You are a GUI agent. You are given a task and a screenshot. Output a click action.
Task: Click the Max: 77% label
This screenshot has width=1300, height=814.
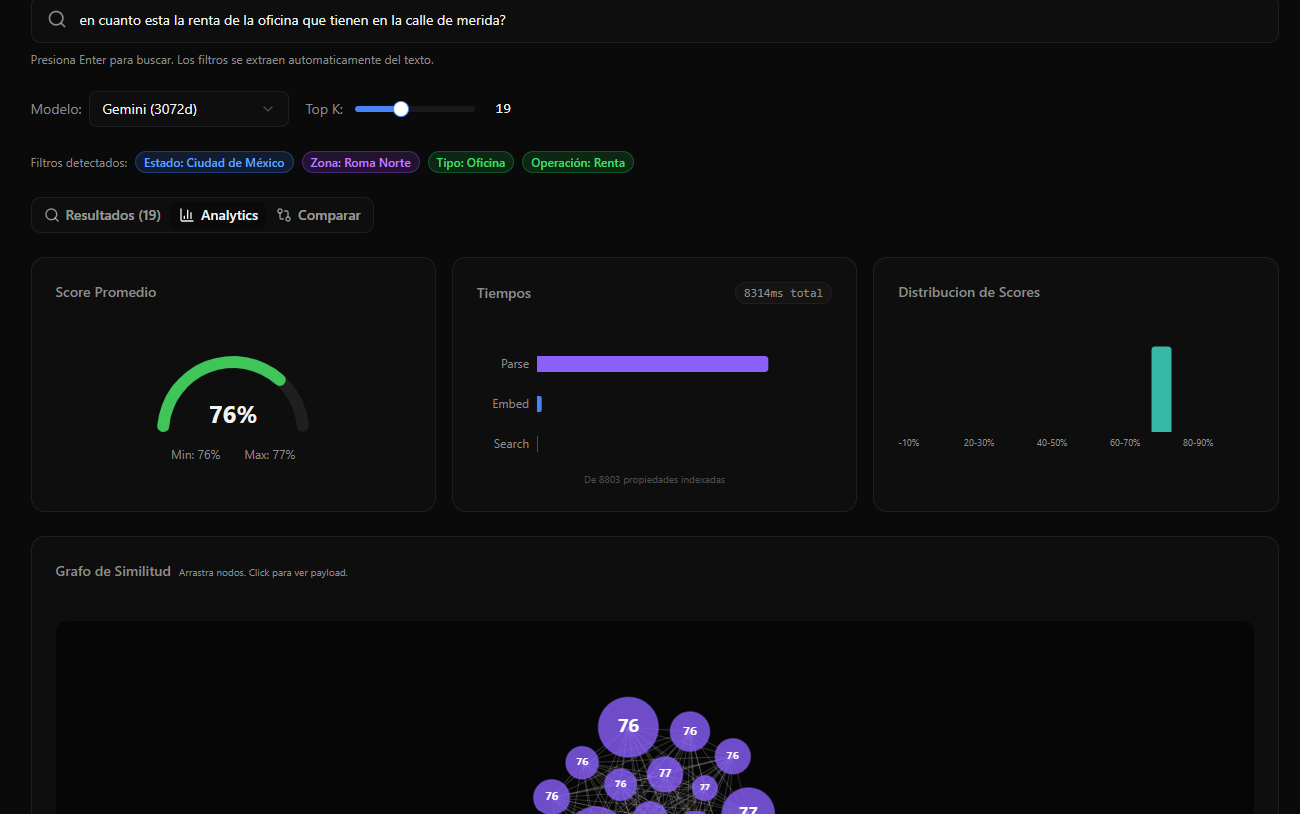[270, 455]
